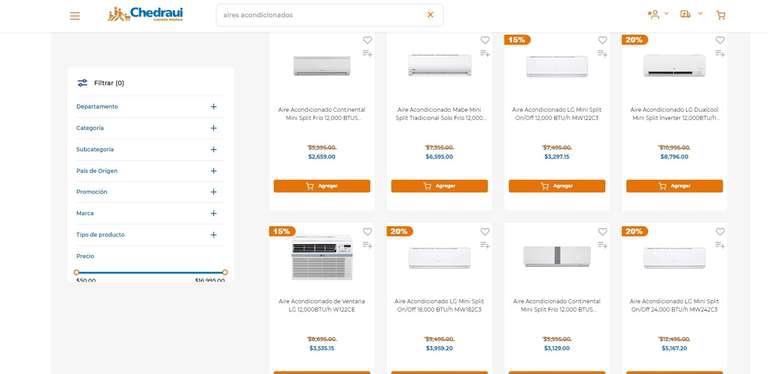Favorite the second Continental Mini Split at $3,129.00
The width and height of the screenshot is (768, 374).
(602, 232)
